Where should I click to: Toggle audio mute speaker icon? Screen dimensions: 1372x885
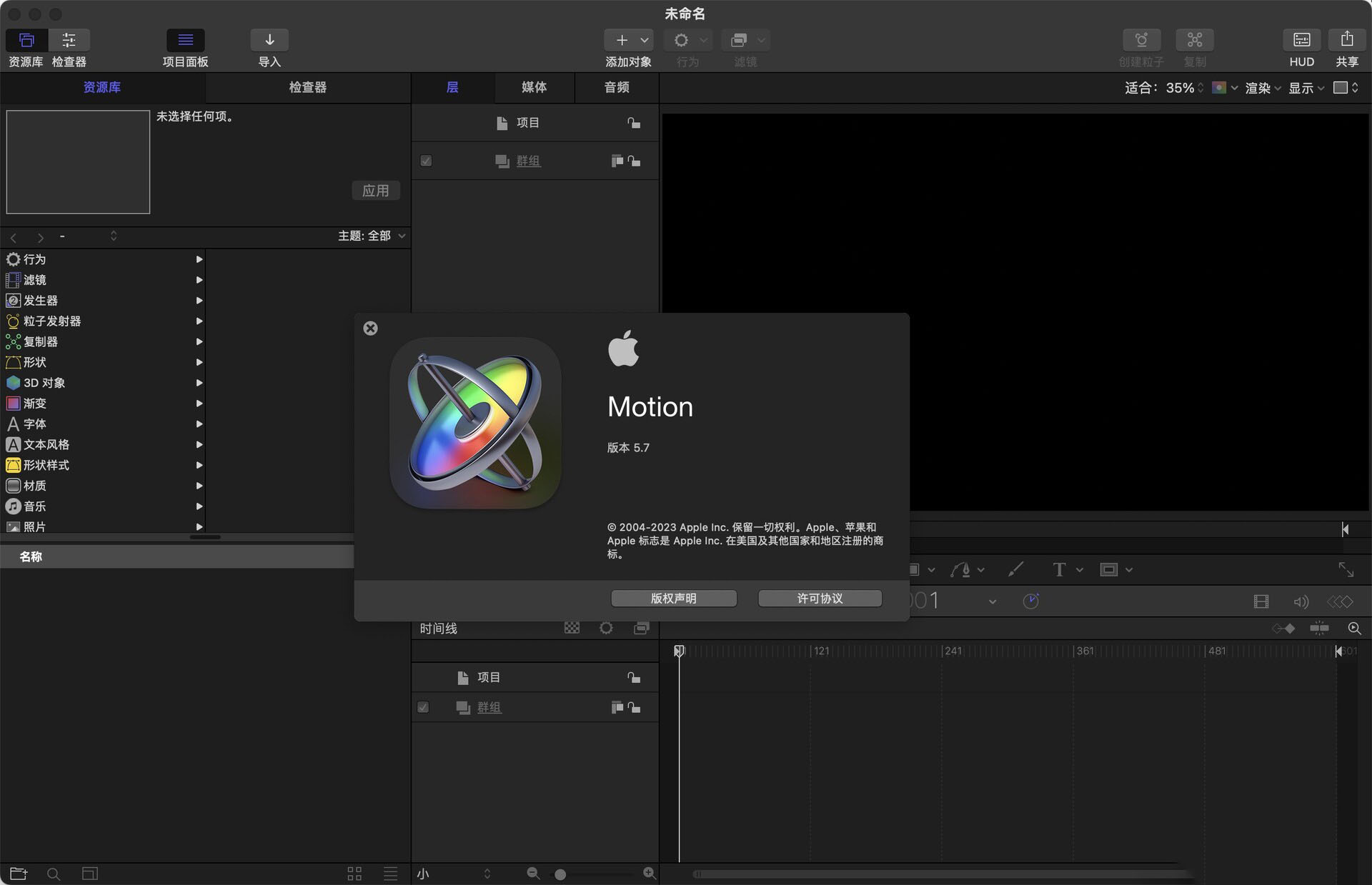[x=1301, y=601]
